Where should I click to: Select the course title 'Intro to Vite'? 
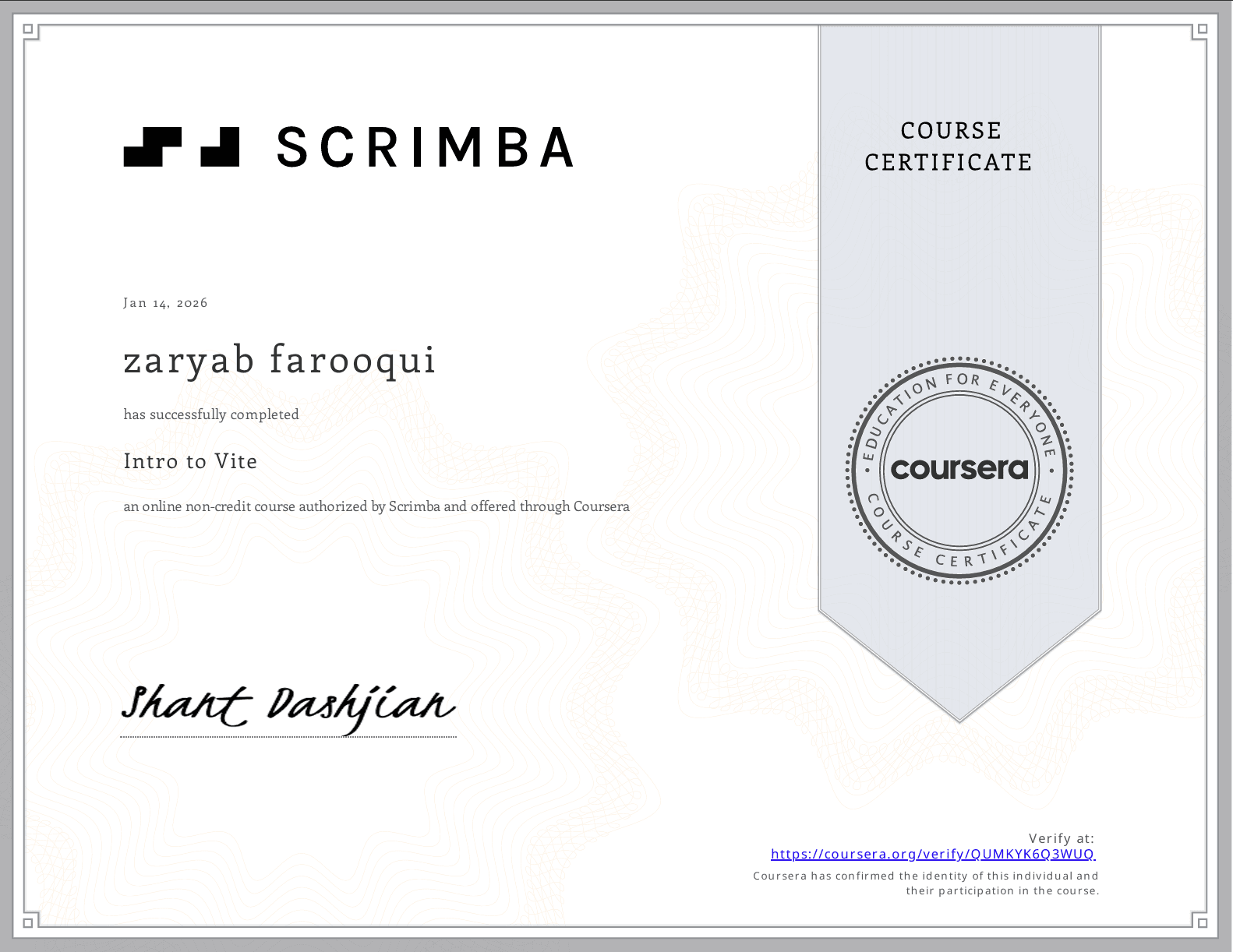click(190, 461)
